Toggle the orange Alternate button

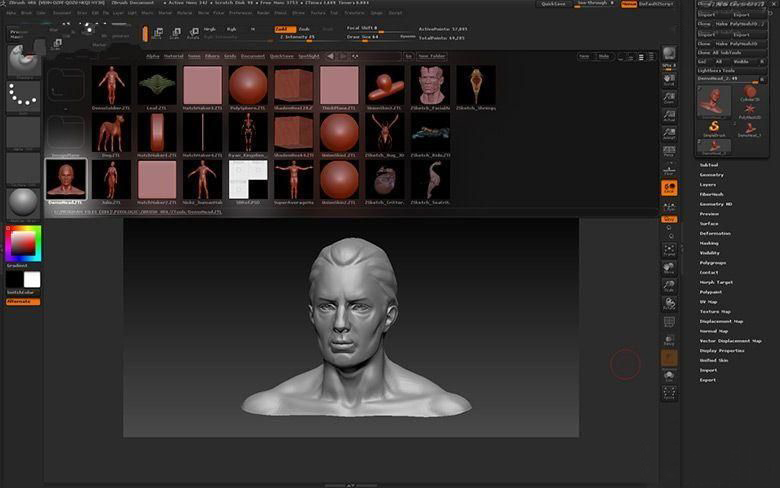pyautogui.click(x=23, y=301)
